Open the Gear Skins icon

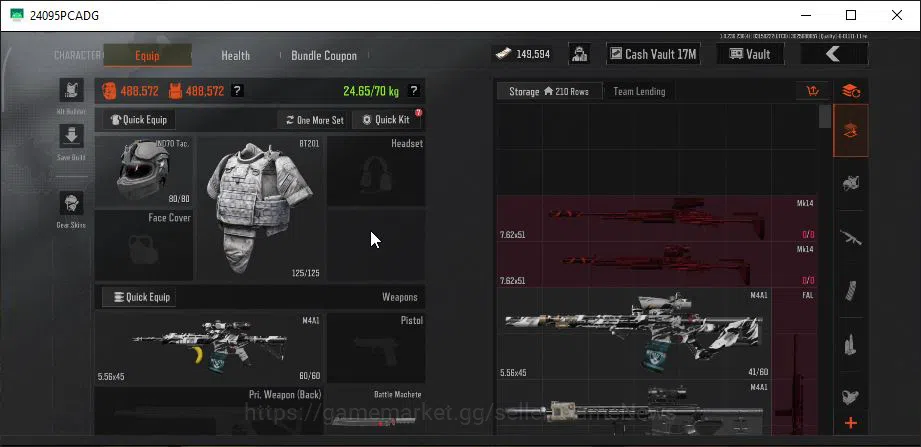(x=71, y=203)
